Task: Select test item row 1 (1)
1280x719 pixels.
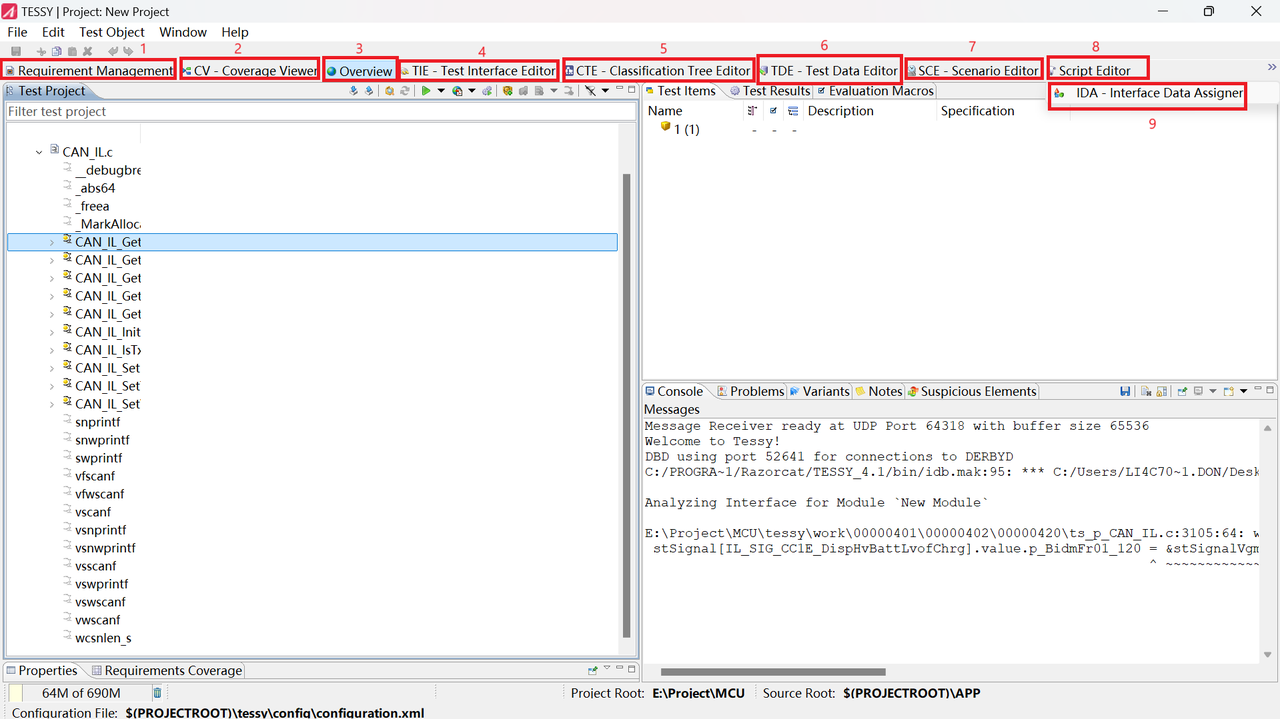Action: tap(687, 129)
